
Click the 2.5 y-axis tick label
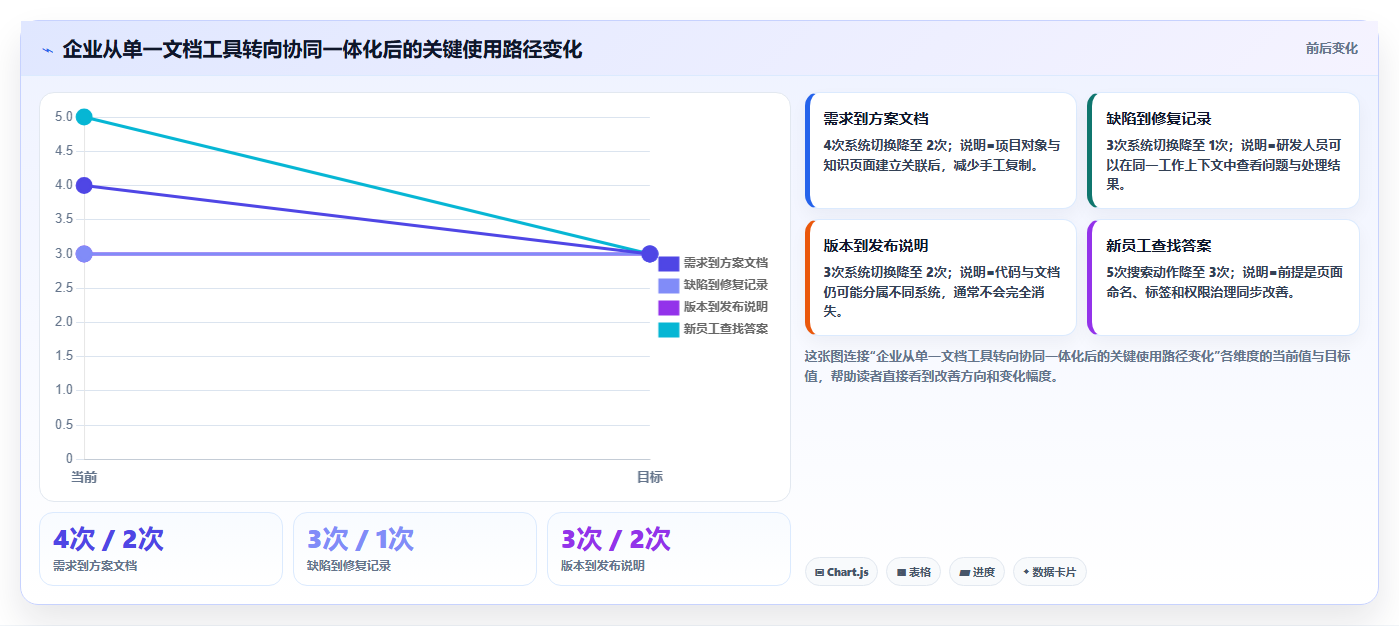pos(64,288)
